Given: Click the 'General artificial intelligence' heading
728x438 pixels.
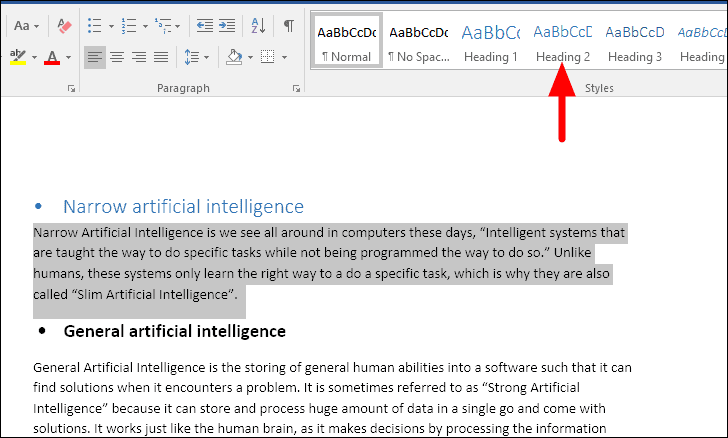Looking at the screenshot, I should click(x=175, y=331).
